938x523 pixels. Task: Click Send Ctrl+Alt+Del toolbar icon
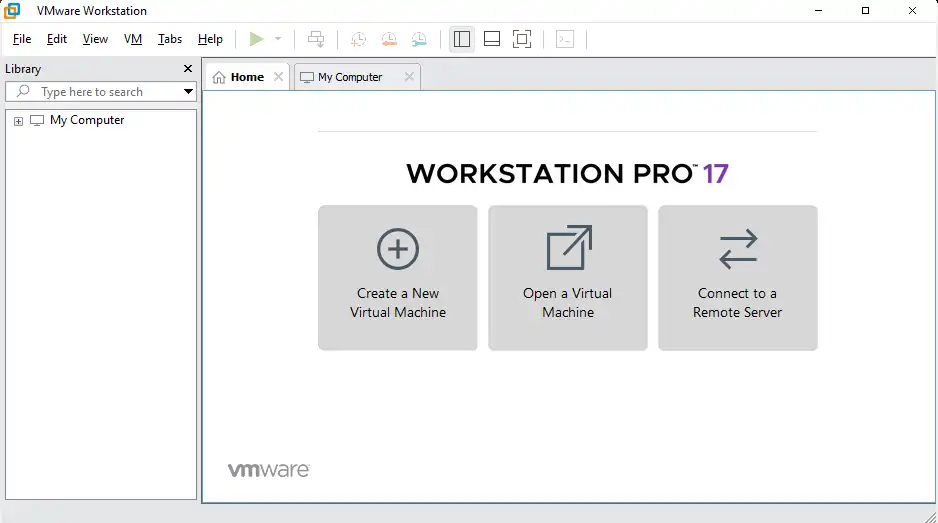[316, 39]
